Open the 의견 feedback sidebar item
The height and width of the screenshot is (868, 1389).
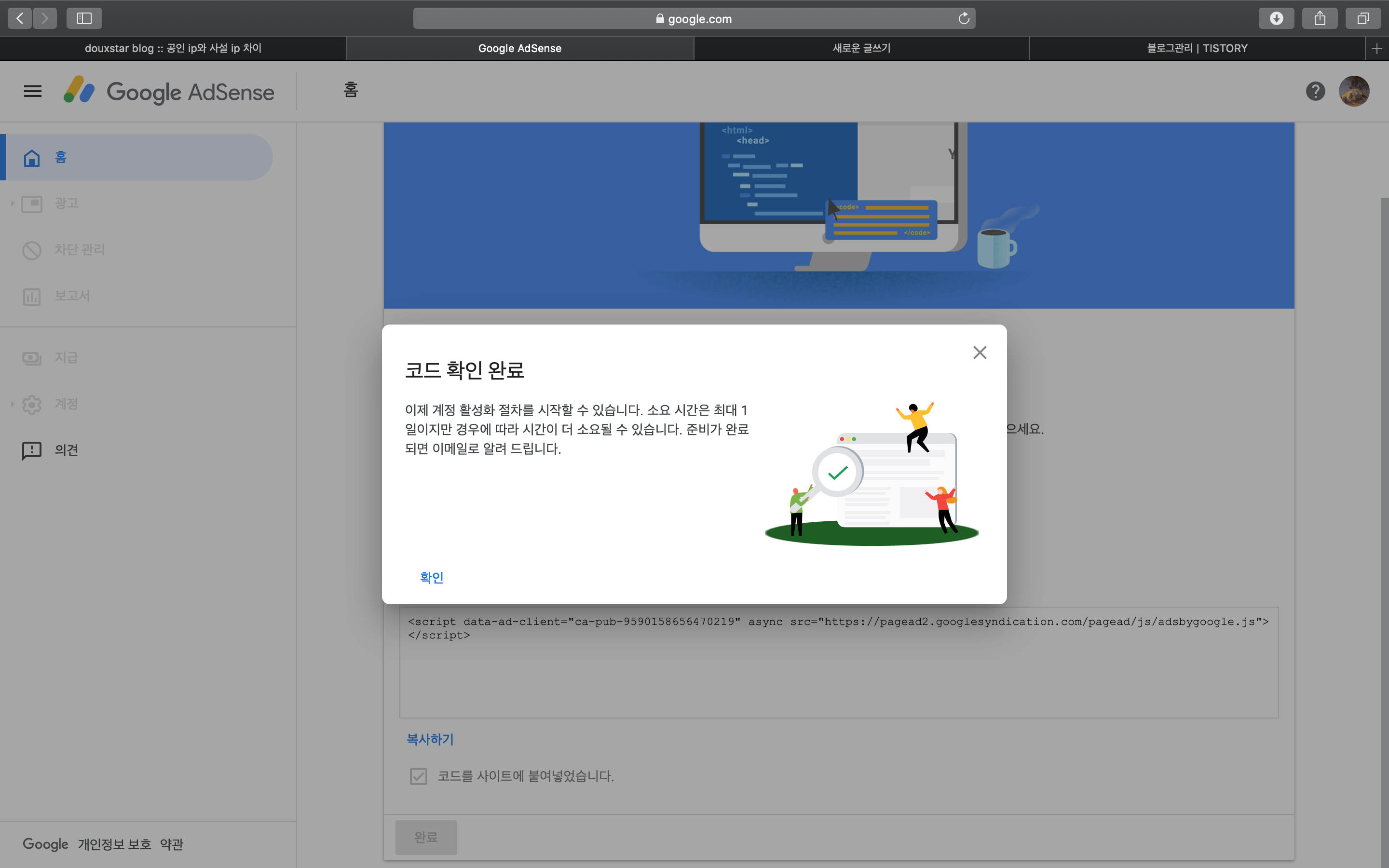point(66,450)
